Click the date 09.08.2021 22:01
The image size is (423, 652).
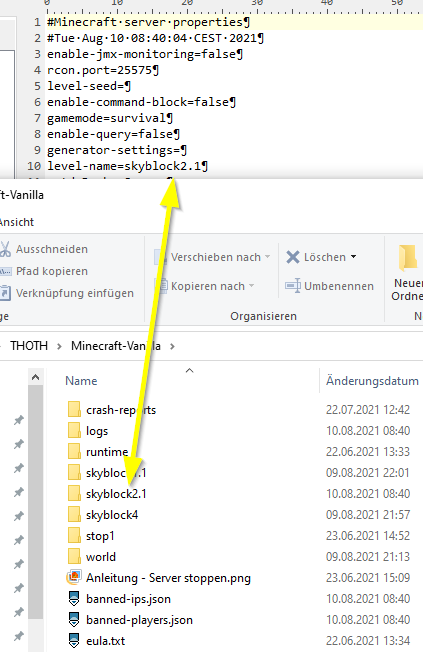point(368,473)
